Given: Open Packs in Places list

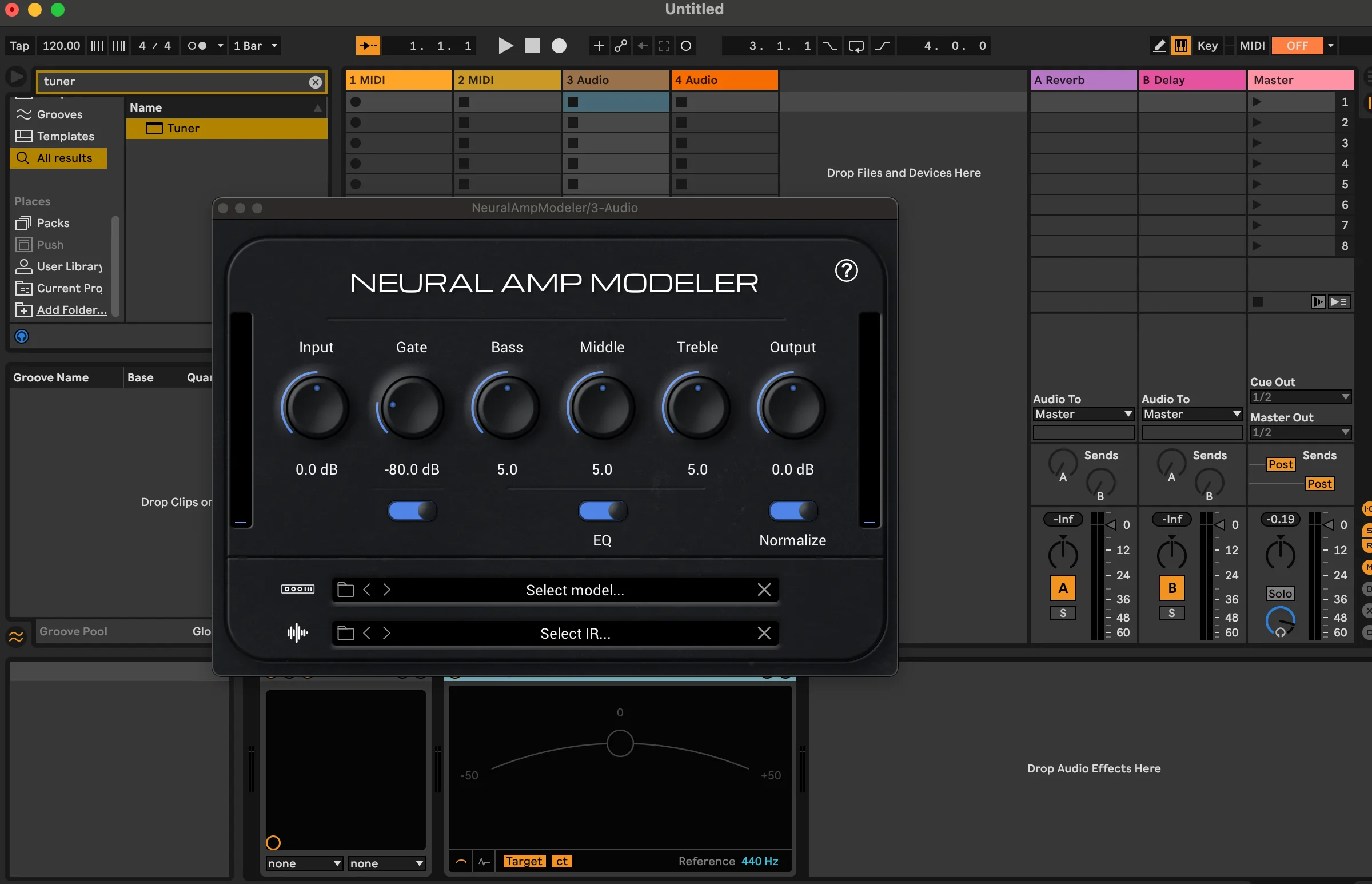Looking at the screenshot, I should 53,224.
